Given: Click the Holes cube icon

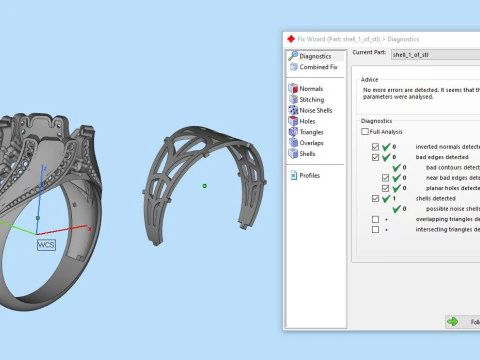Looking at the screenshot, I should (293, 121).
